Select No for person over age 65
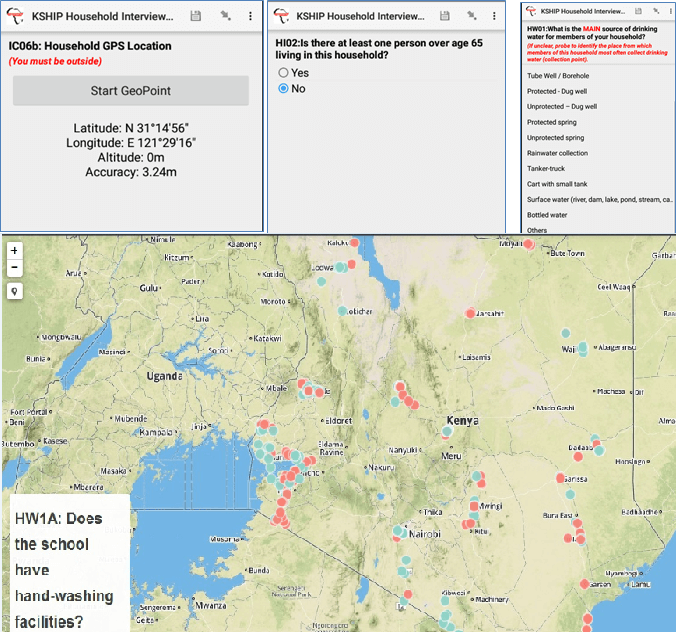This screenshot has width=677, height=632. 284,89
